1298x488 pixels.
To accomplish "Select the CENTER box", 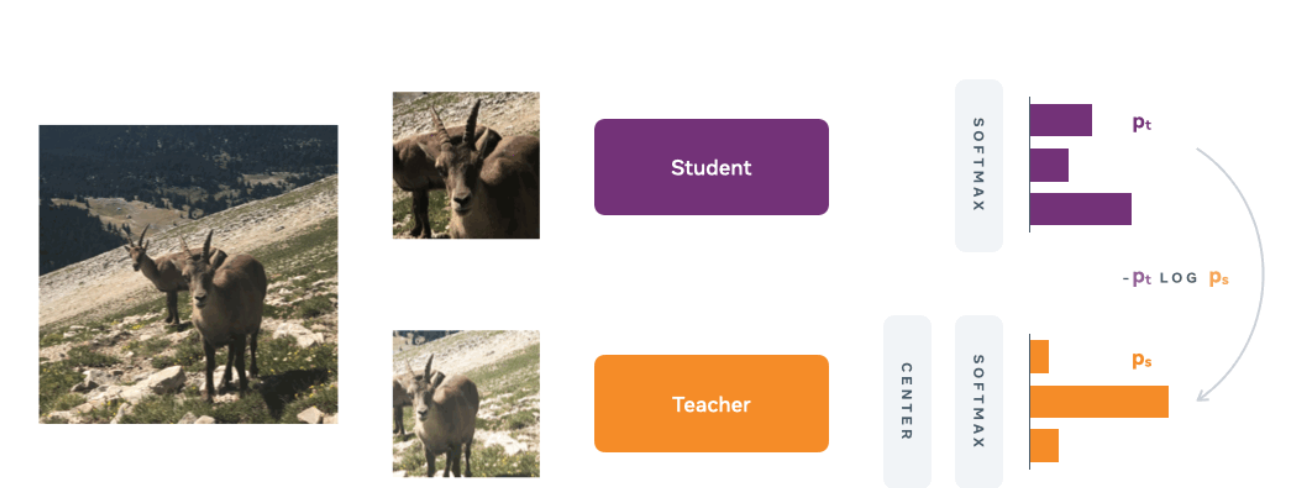I will click(x=906, y=401).
